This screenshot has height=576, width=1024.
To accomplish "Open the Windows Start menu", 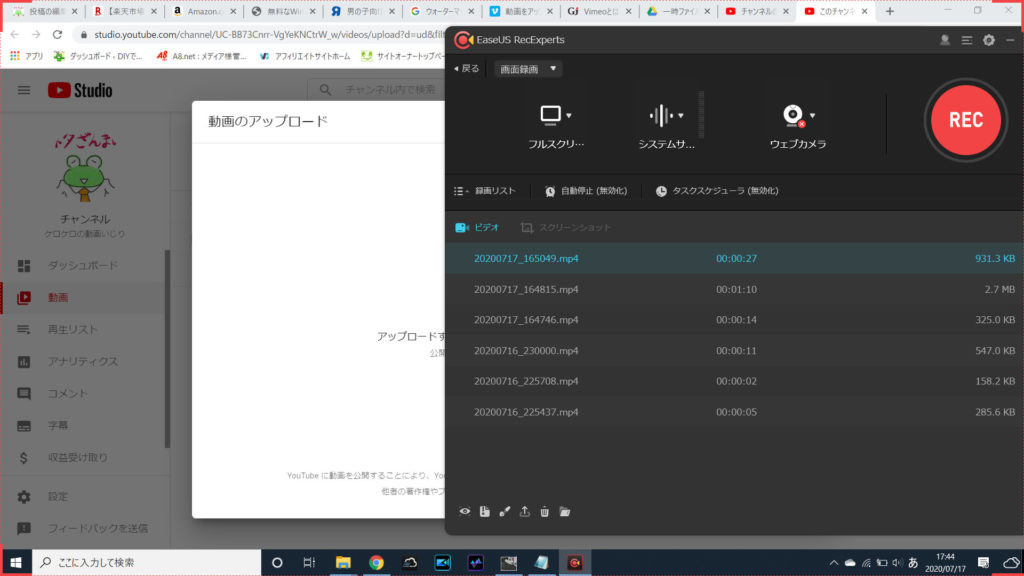I will click(16, 562).
